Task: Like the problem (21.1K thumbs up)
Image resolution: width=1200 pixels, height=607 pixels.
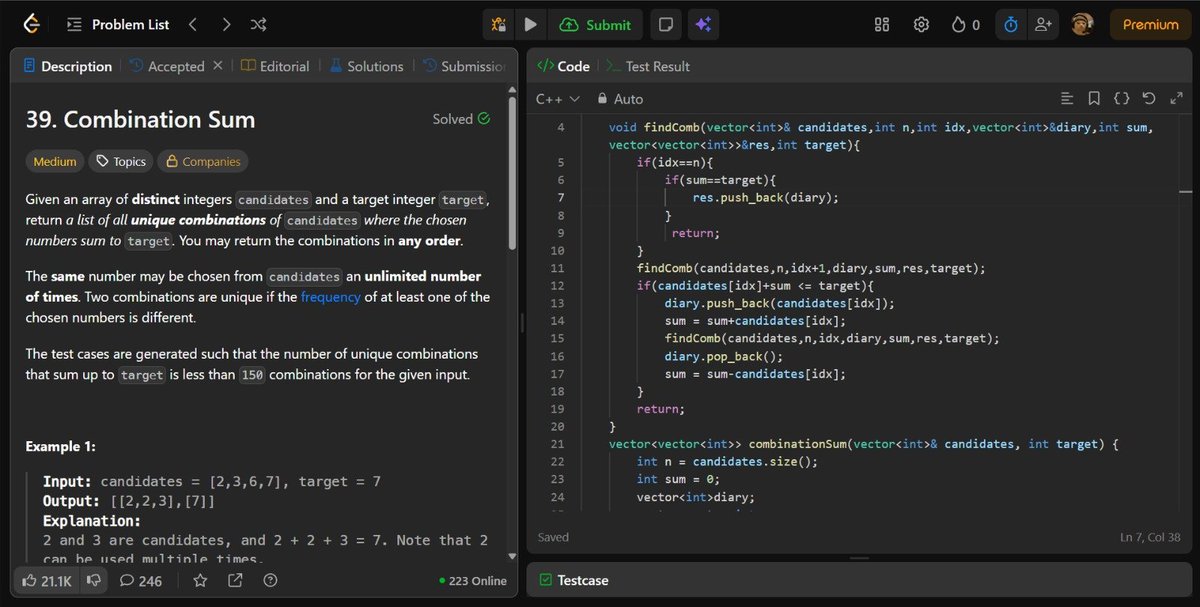Action: coord(46,580)
